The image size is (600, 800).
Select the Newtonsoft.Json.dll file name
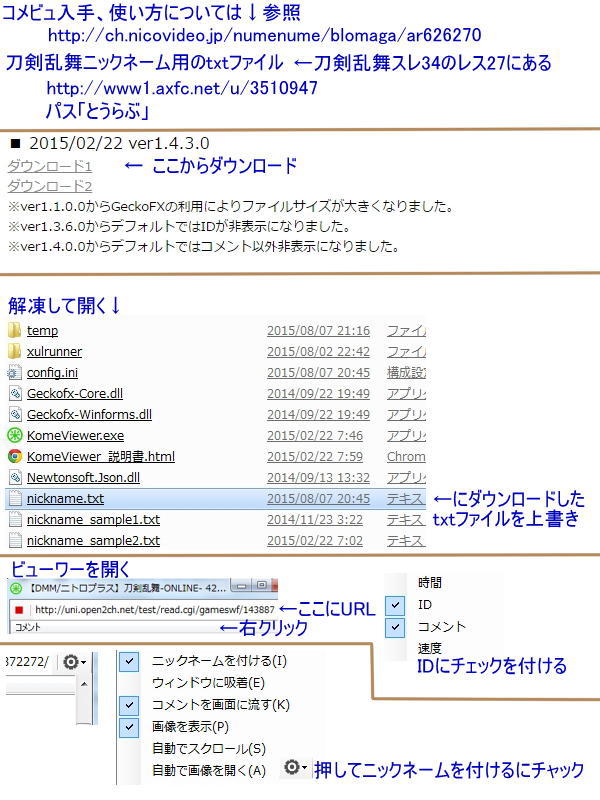pyautogui.click(x=83, y=477)
